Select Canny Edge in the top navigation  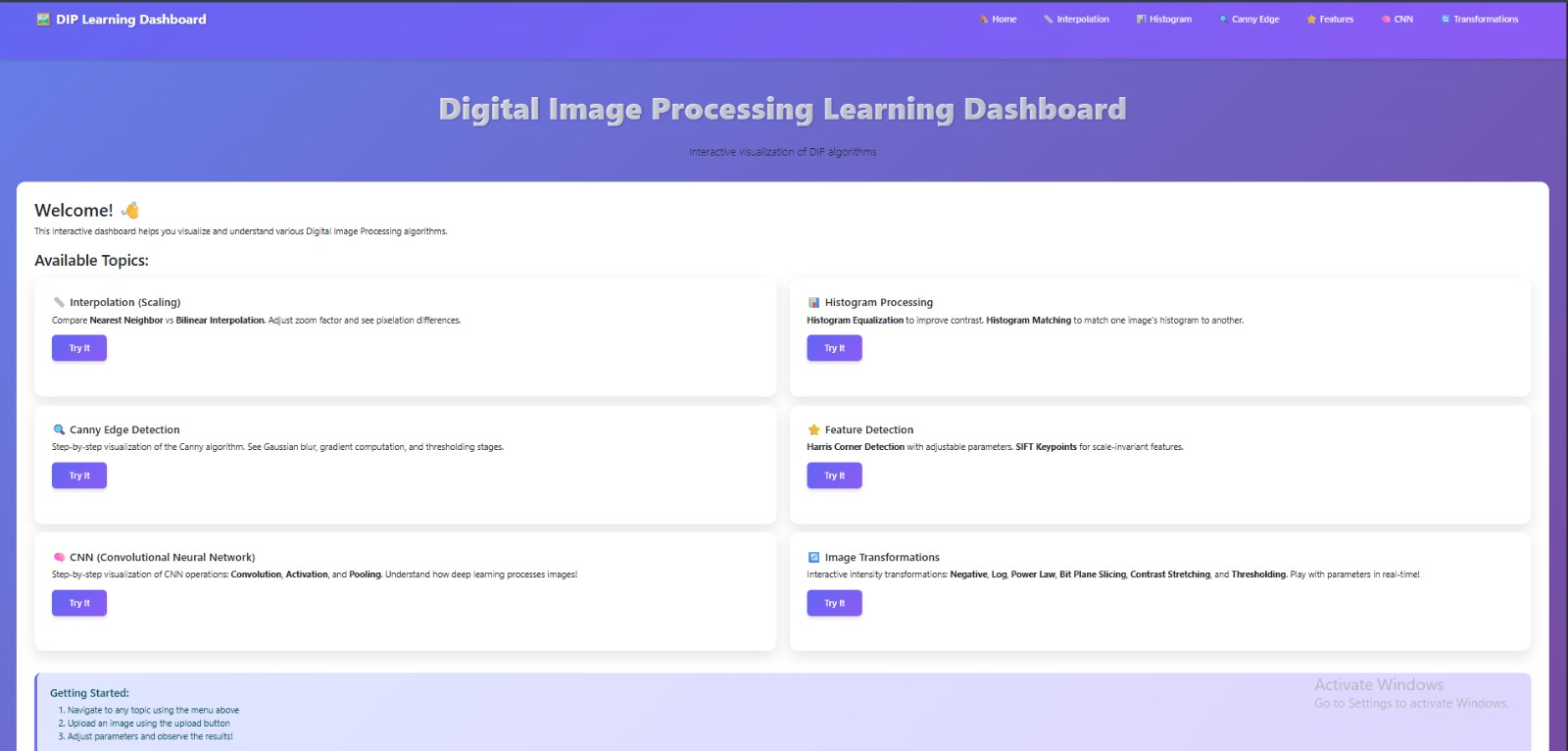[1249, 20]
